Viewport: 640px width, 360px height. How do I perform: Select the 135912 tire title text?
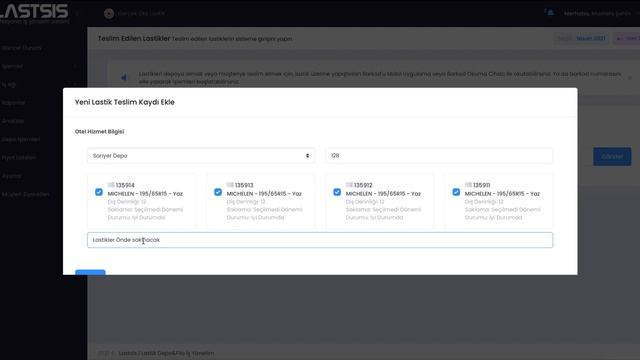(363, 185)
